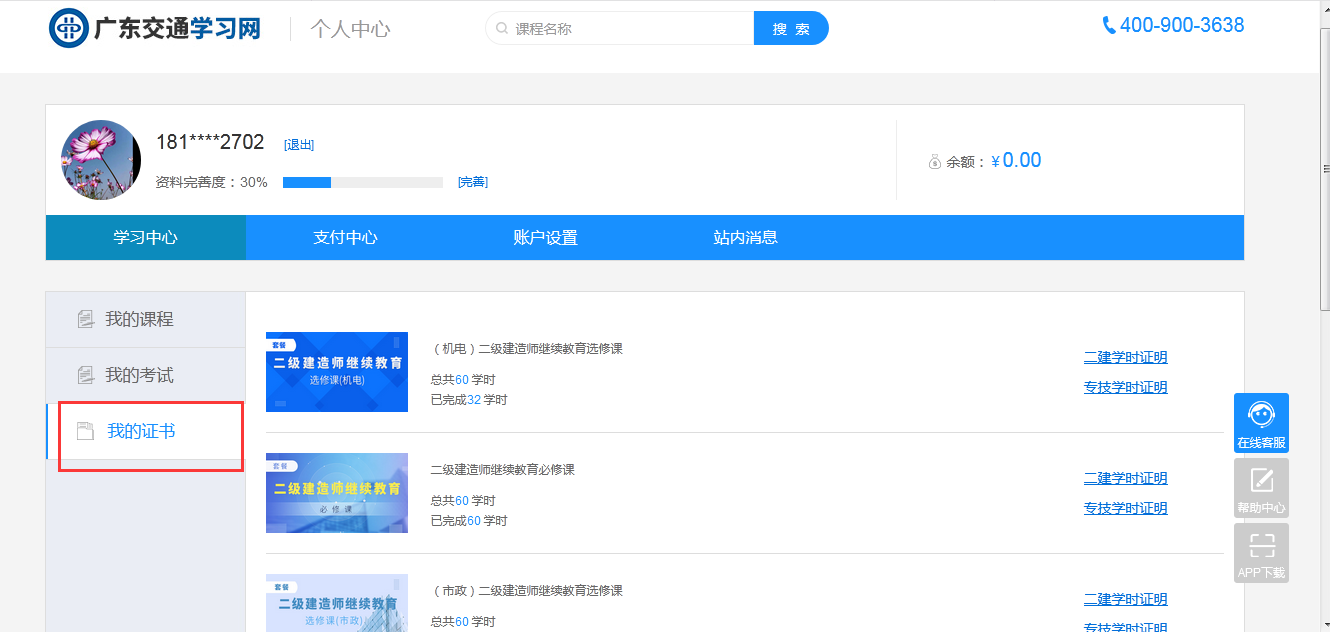The width and height of the screenshot is (1330, 632).
Task: Click the phone icon beside 400-900-3638
Action: coord(1108,26)
